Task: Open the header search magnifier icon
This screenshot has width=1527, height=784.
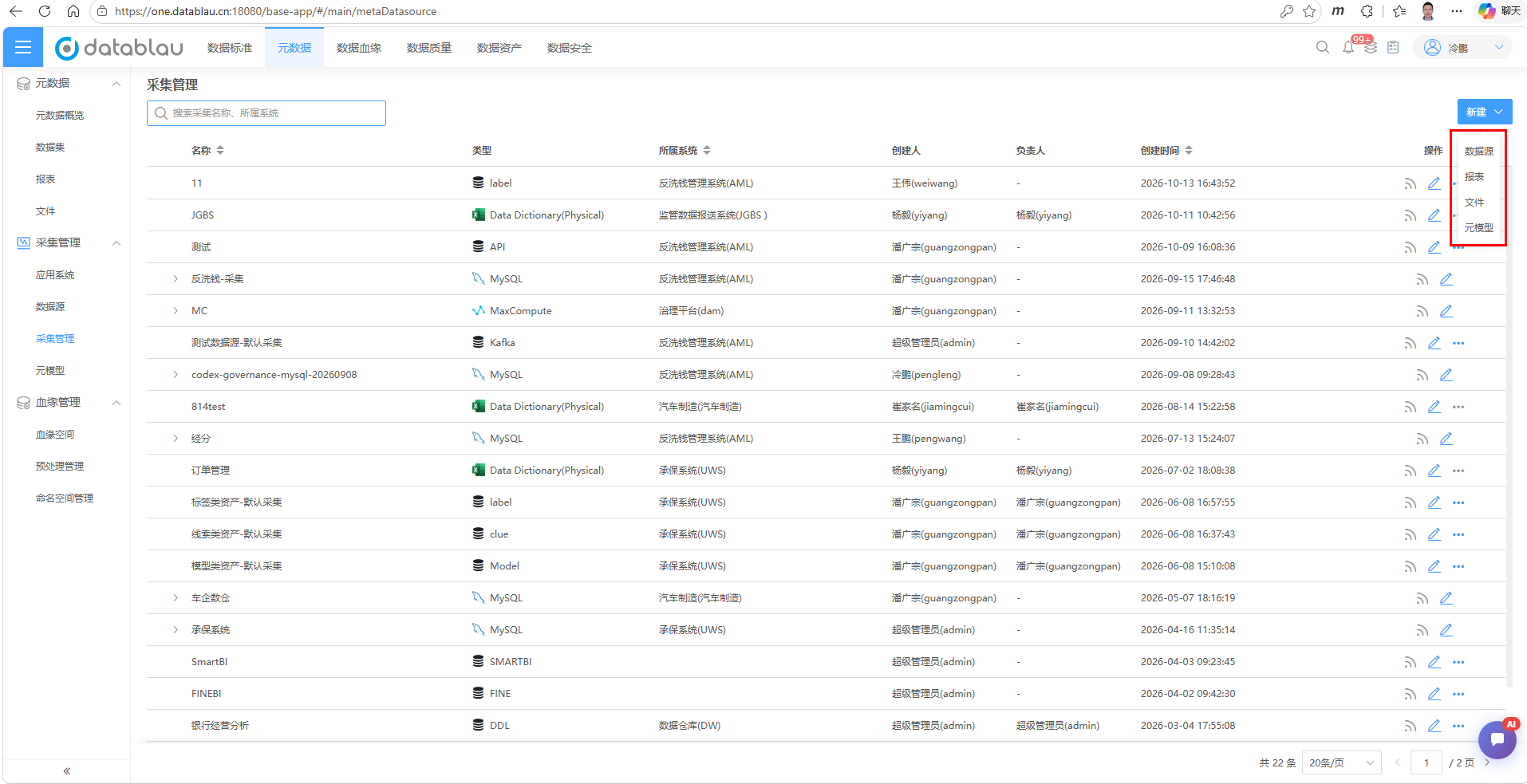Action: coord(1323,48)
